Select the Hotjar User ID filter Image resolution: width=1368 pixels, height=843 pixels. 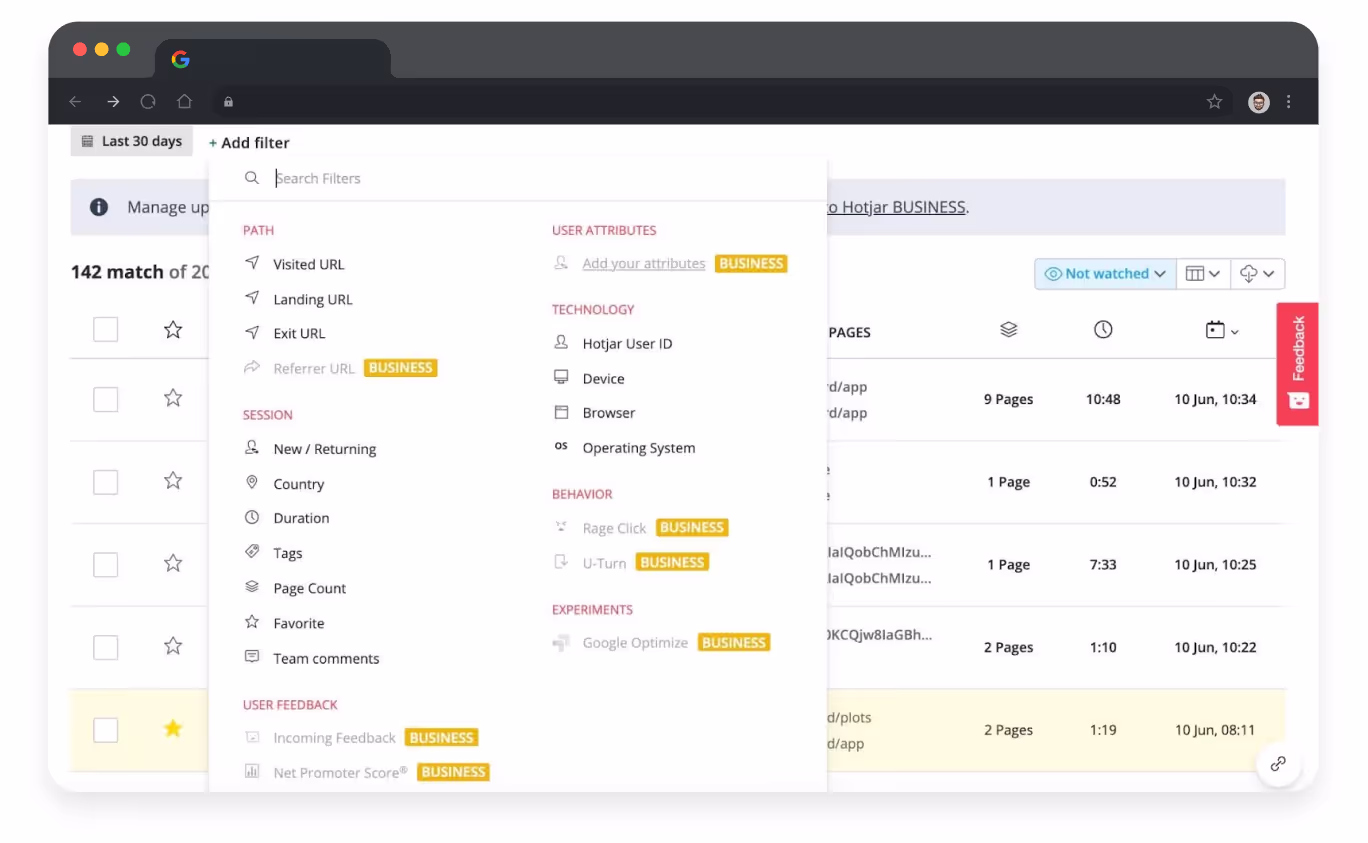627,343
